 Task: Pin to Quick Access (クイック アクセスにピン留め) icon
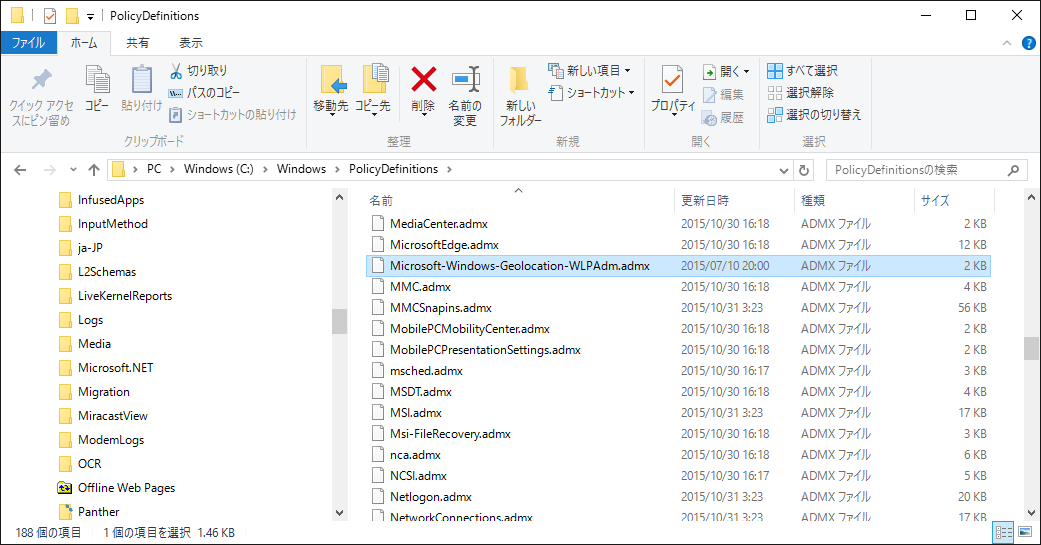(x=41, y=80)
